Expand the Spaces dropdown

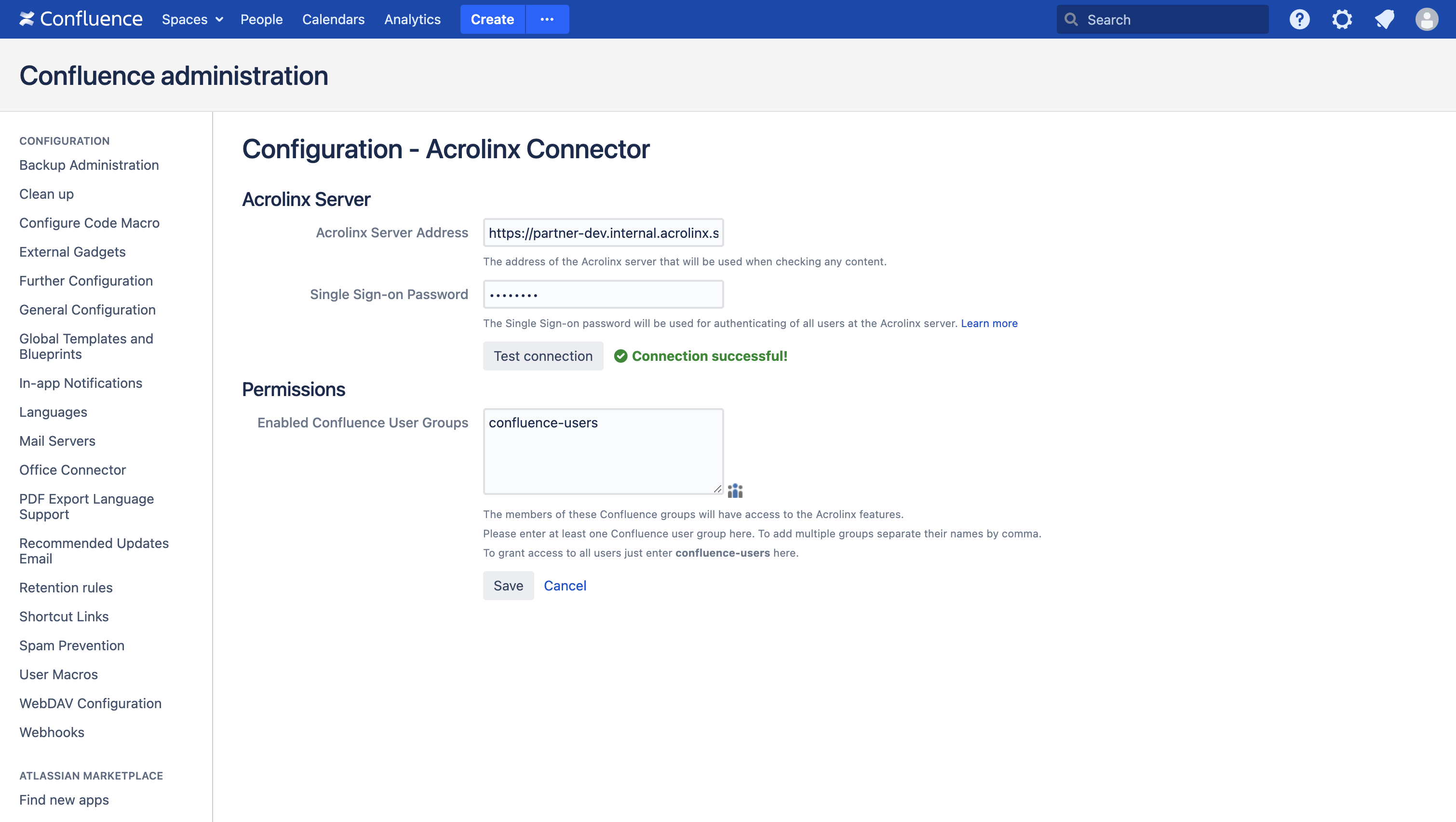(192, 19)
